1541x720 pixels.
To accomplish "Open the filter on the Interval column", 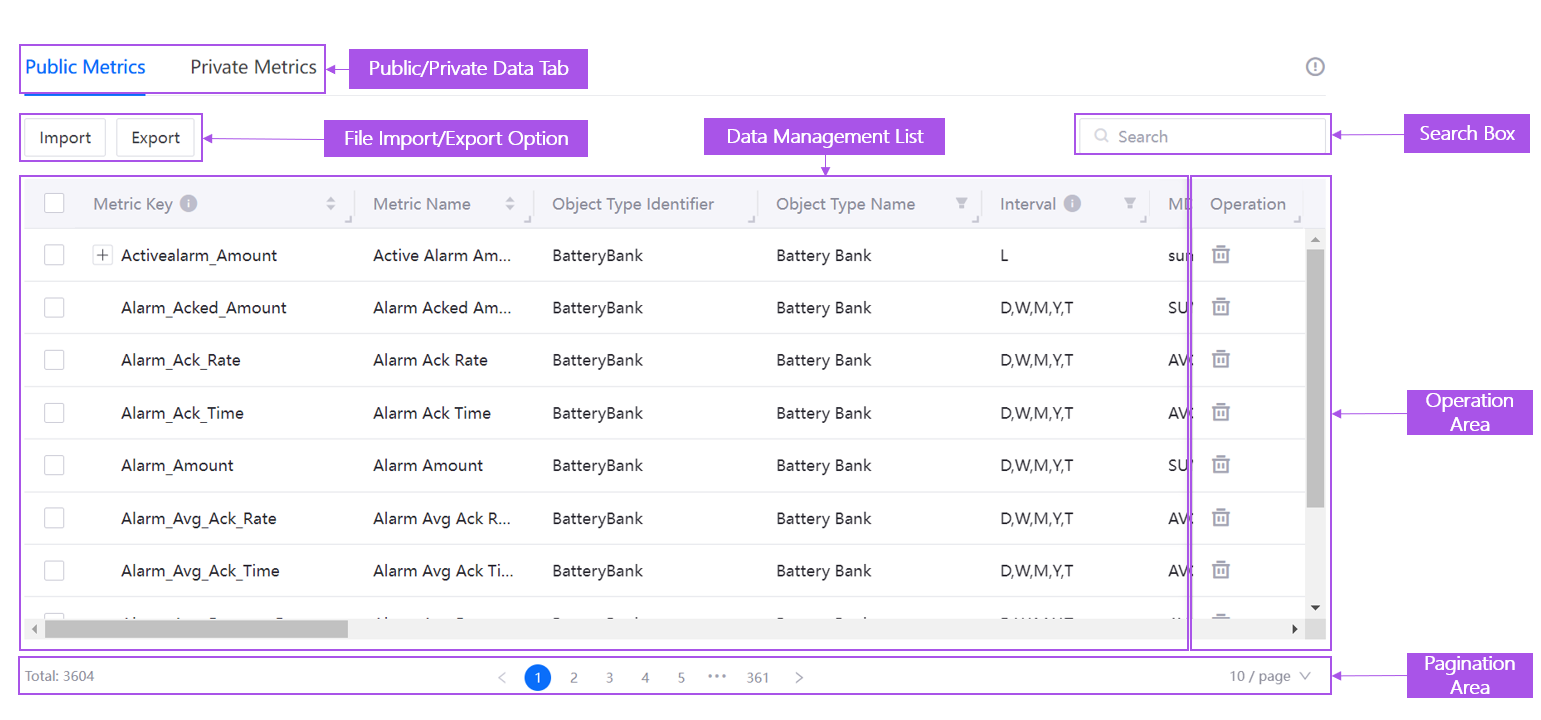I will (x=1130, y=204).
